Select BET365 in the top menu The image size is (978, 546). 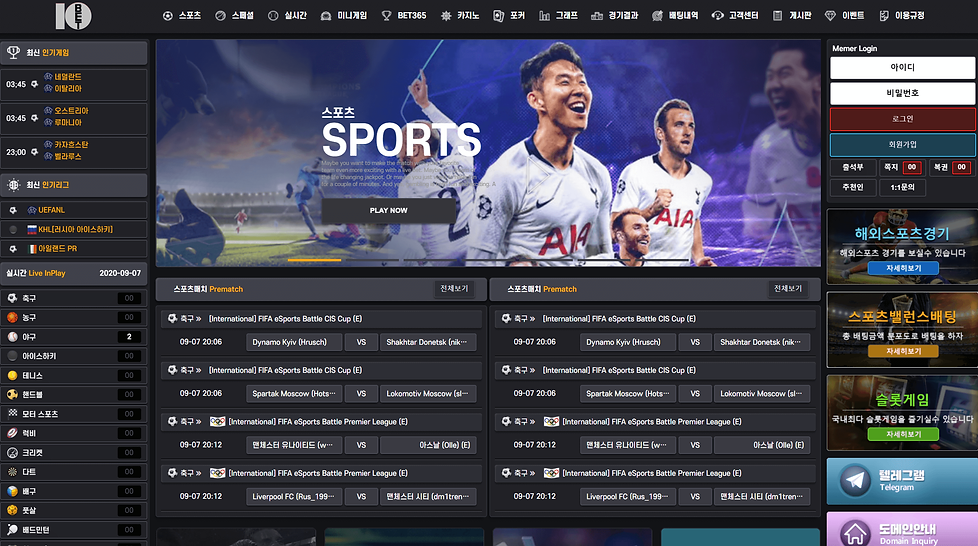click(404, 16)
